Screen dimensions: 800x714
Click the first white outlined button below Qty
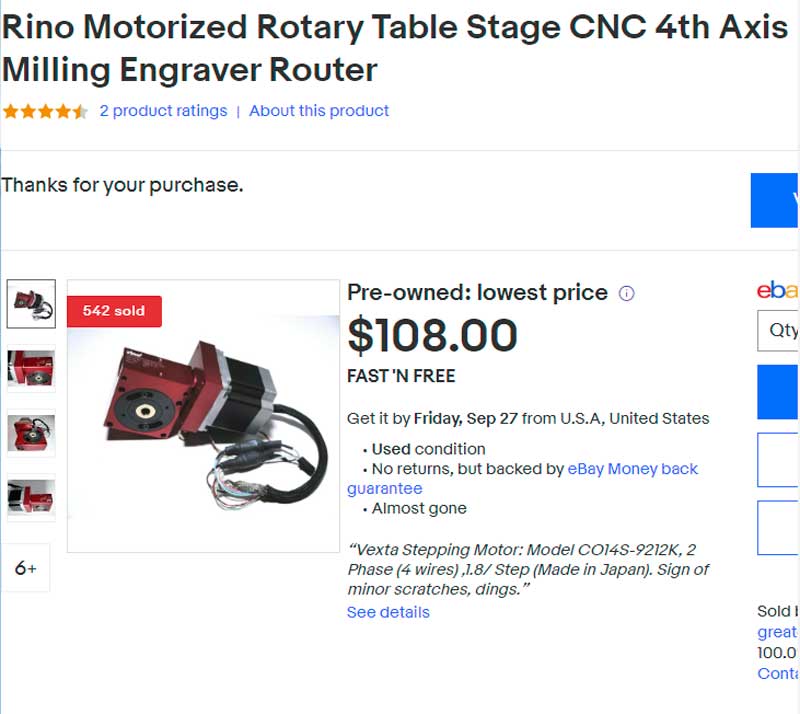click(778, 459)
